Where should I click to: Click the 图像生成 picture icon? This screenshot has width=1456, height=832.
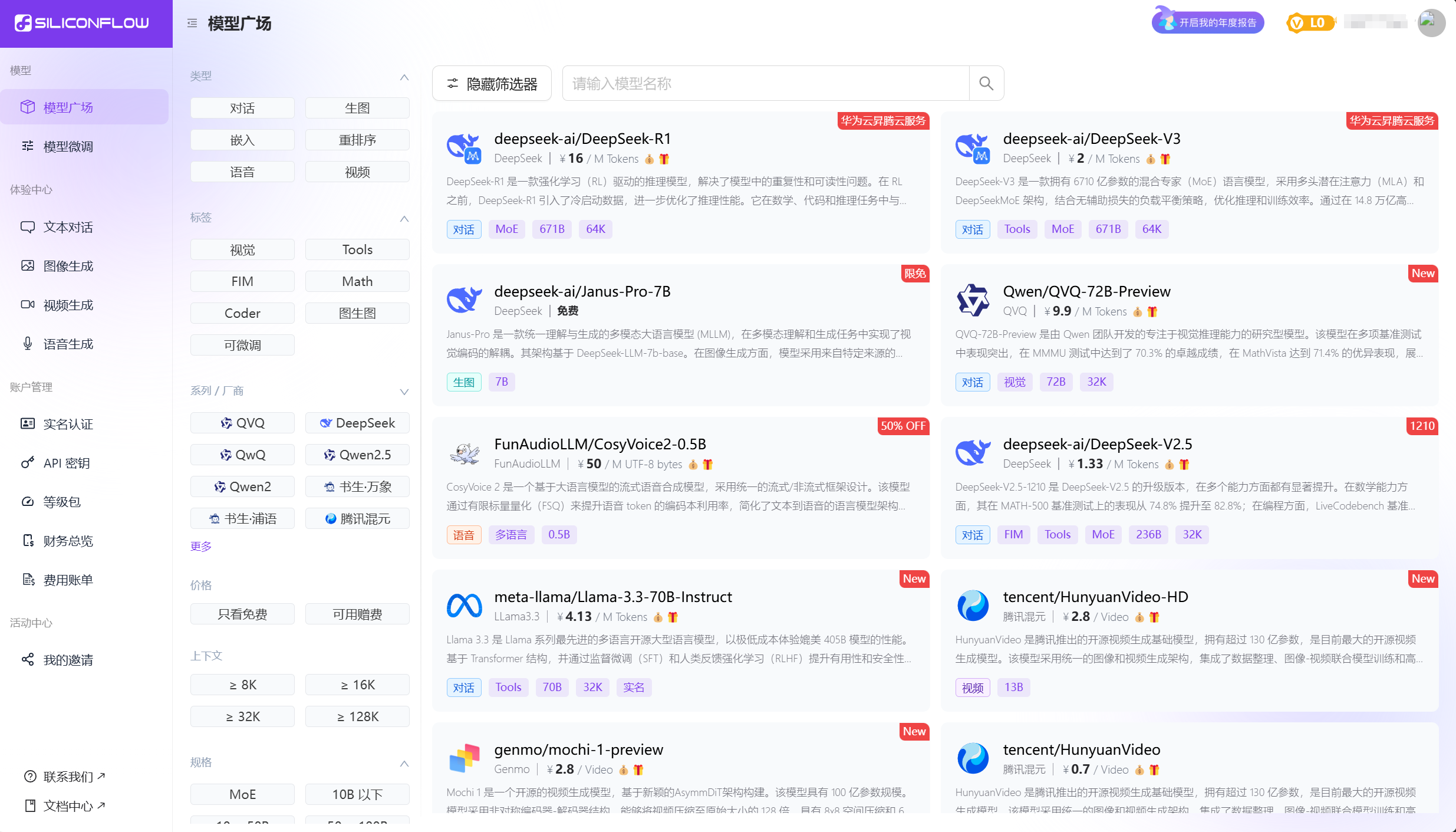click(x=28, y=265)
